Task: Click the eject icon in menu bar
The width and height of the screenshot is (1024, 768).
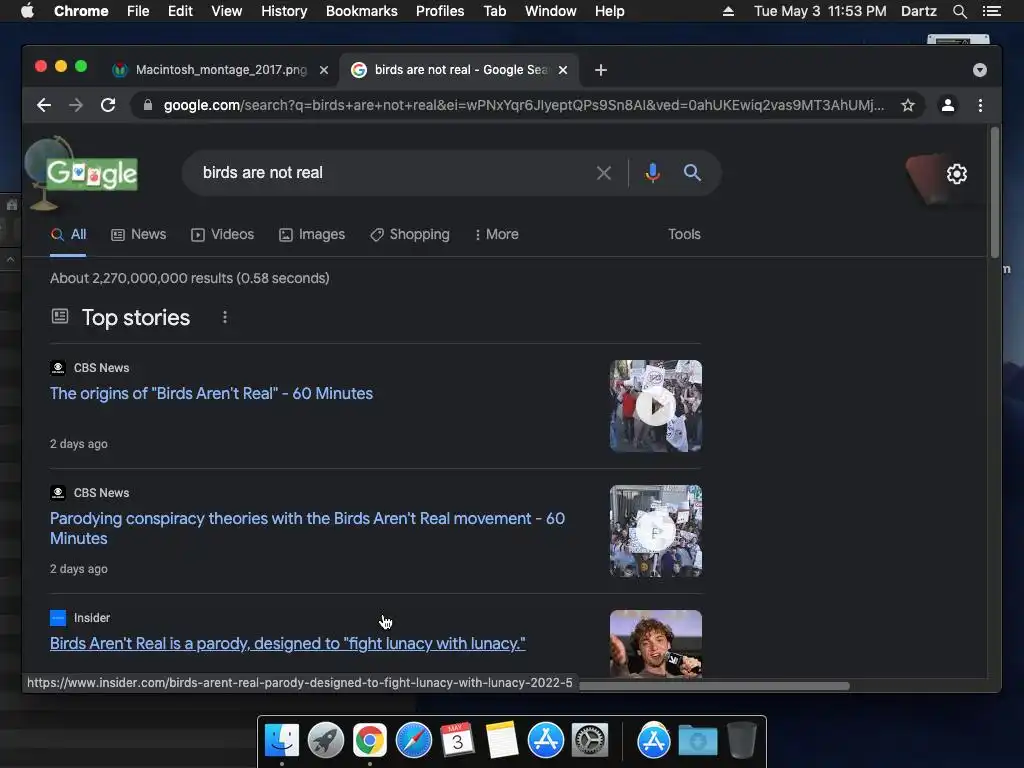Action: pyautogui.click(x=728, y=11)
